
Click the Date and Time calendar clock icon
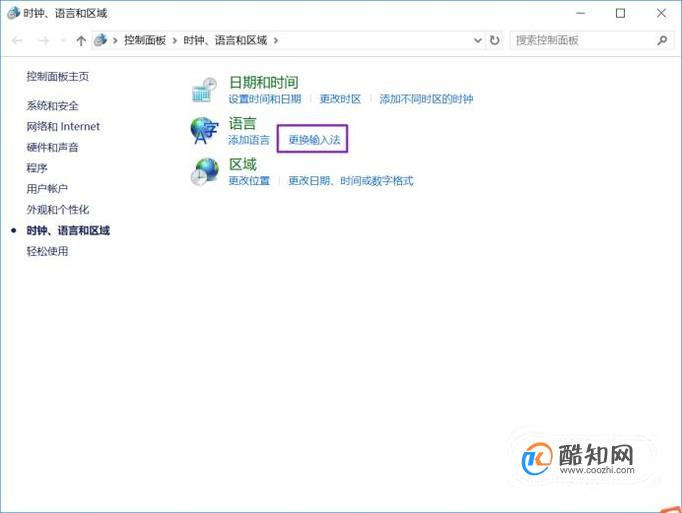pyautogui.click(x=204, y=90)
